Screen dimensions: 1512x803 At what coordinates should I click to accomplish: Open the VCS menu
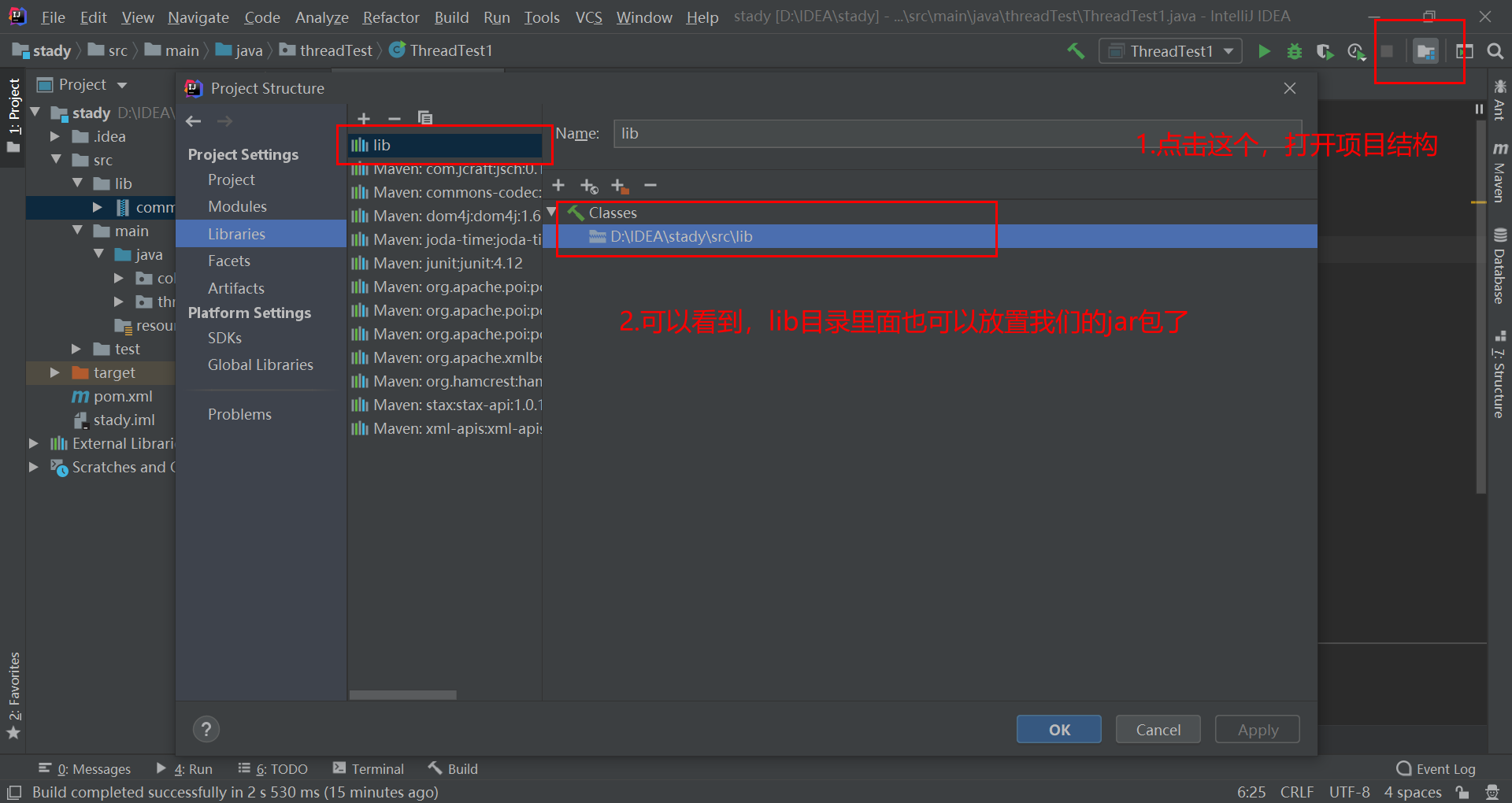click(589, 17)
